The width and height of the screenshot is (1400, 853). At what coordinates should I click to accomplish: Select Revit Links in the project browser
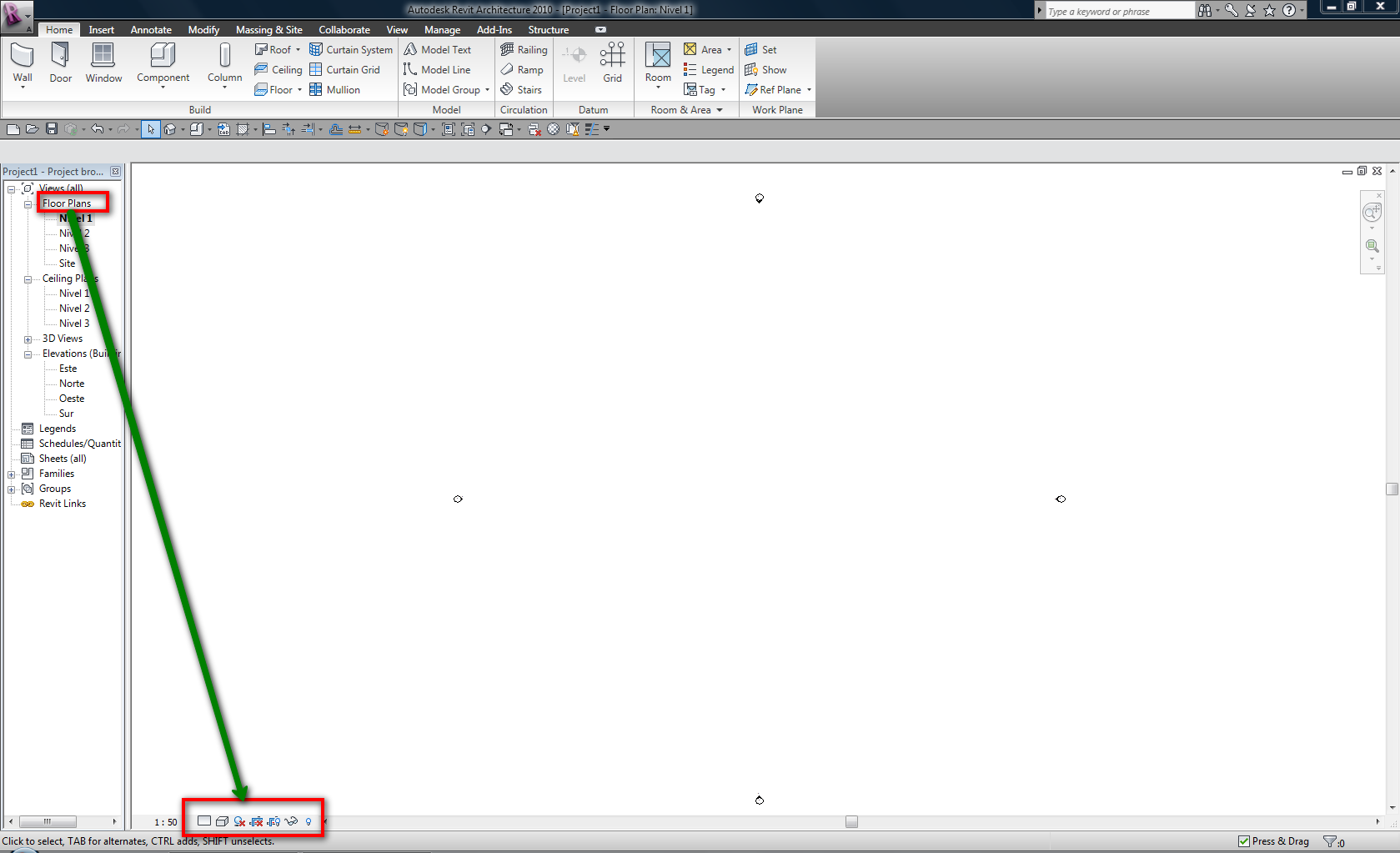pos(63,504)
